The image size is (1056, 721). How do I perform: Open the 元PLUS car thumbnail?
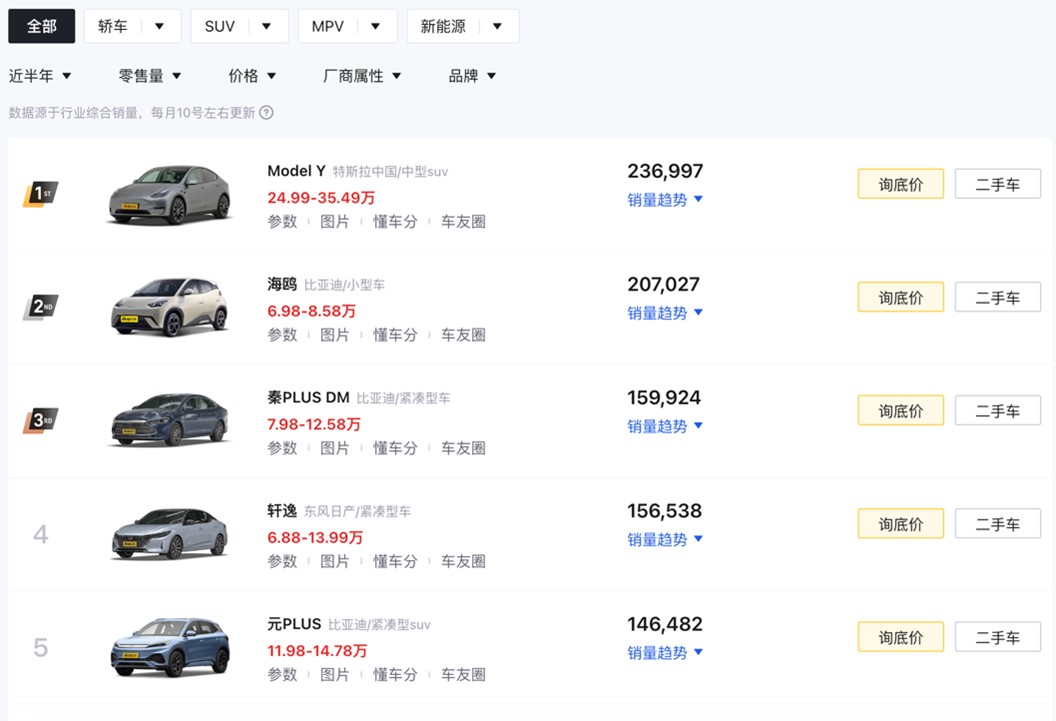pyautogui.click(x=170, y=647)
